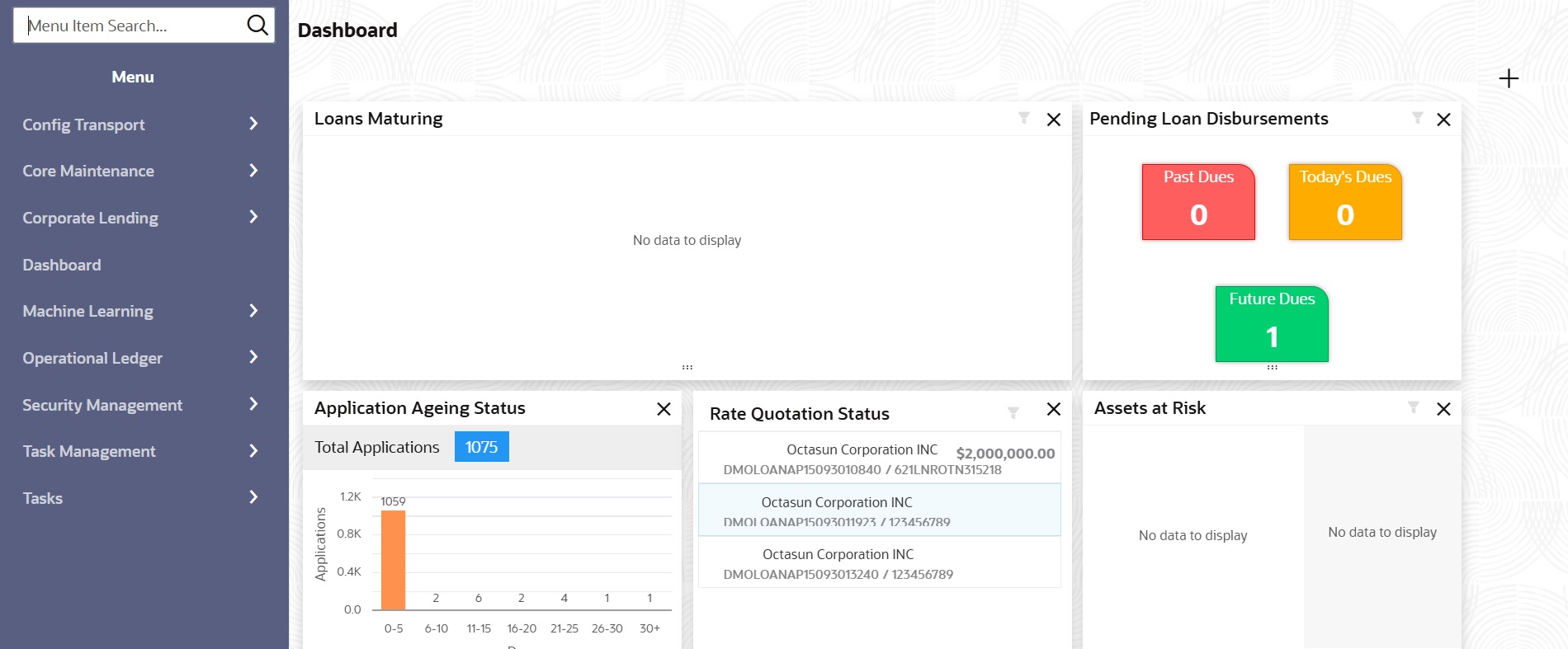Click the search magnifier icon
Image resolution: width=1568 pixels, height=649 pixels.
coord(257,26)
